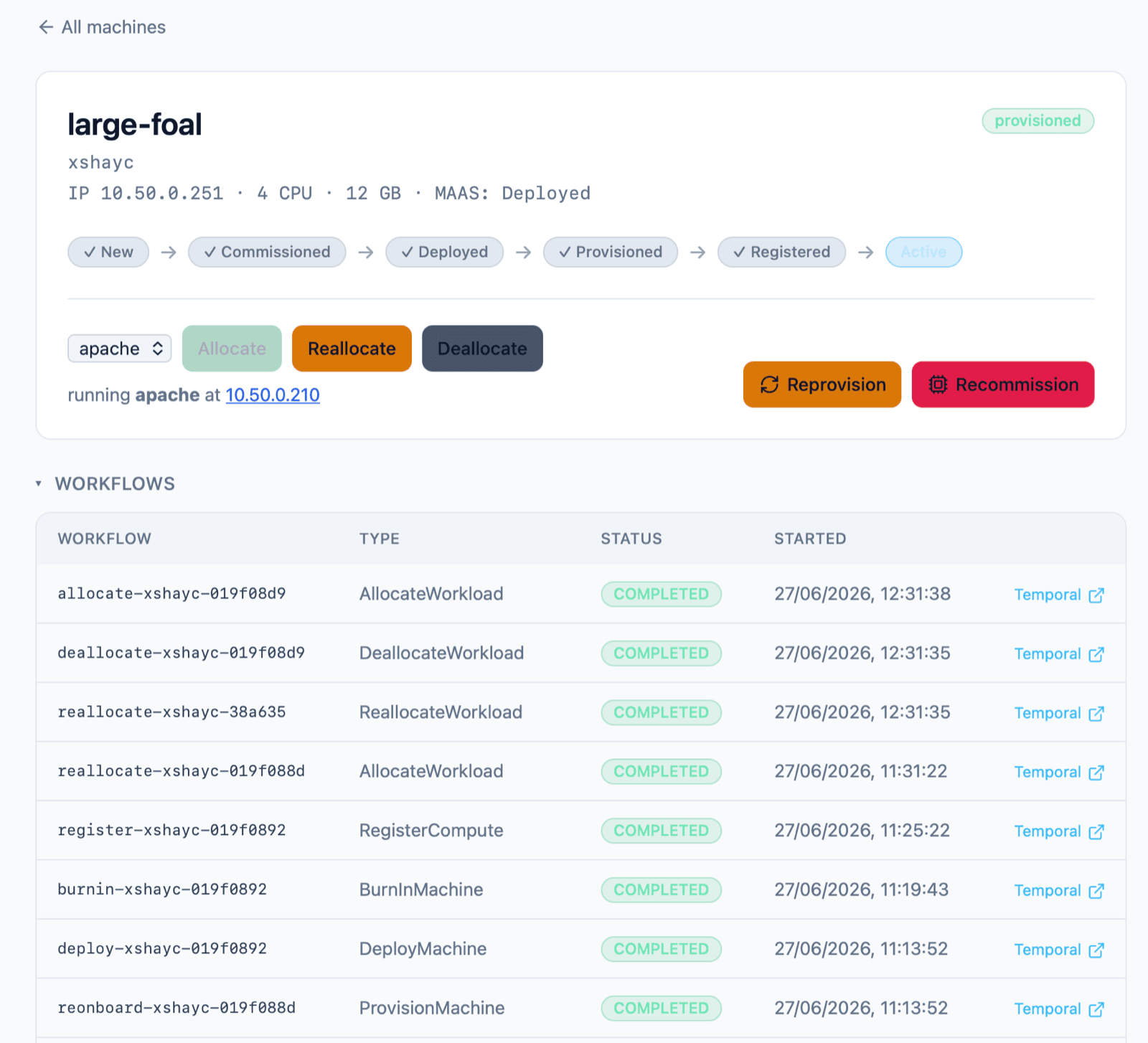This screenshot has width=1148, height=1043.
Task: Open Temporal link for burnin-xshayc-019f0892
Action: pos(1058,891)
